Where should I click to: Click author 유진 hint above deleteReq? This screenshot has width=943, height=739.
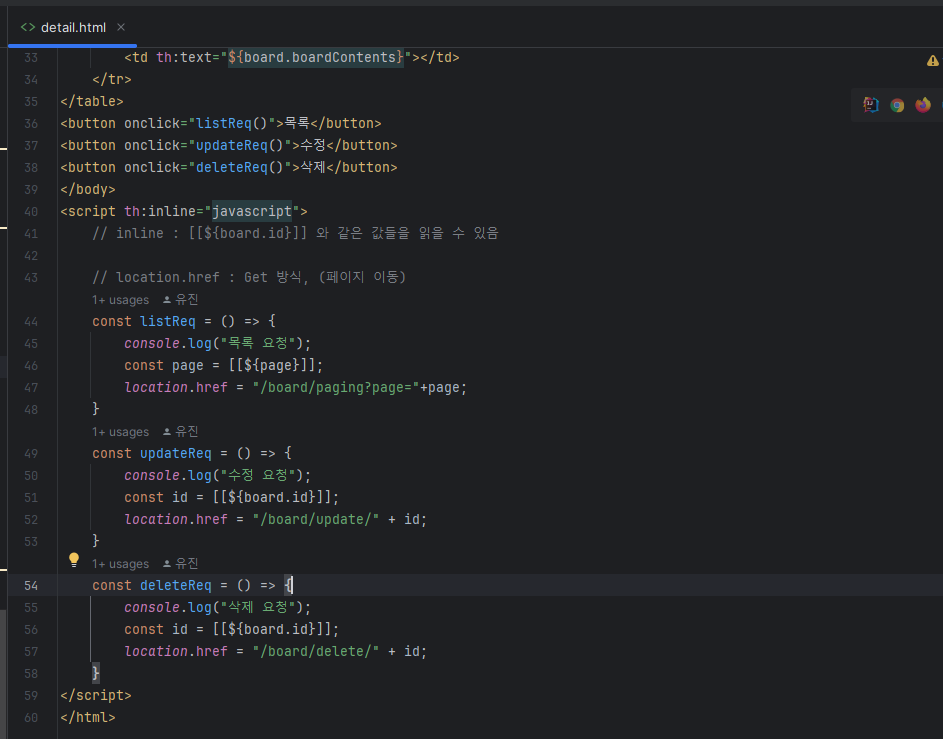180,563
